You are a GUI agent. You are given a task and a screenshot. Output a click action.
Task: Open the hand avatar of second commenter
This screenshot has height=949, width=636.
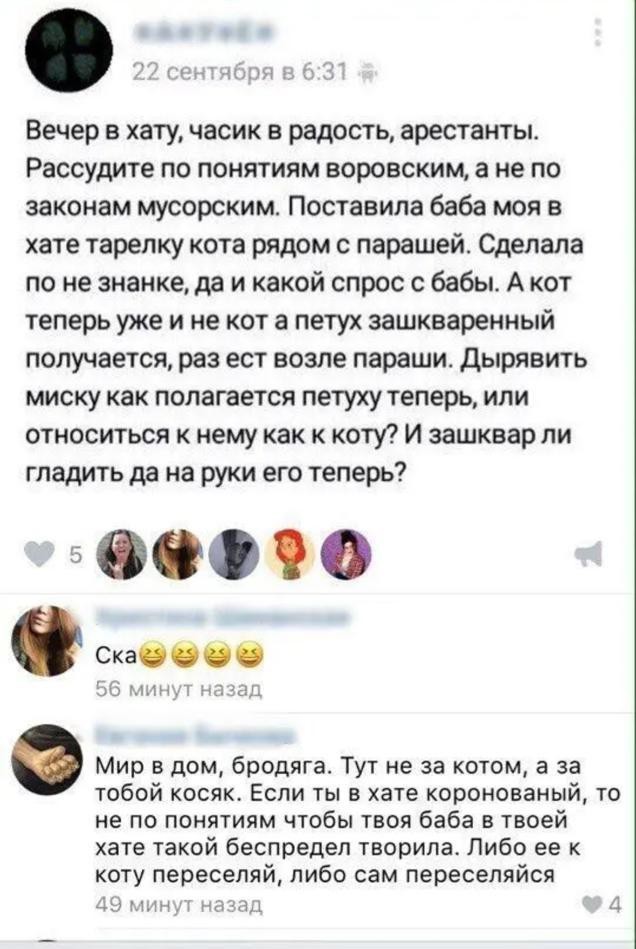pyautogui.click(x=47, y=760)
